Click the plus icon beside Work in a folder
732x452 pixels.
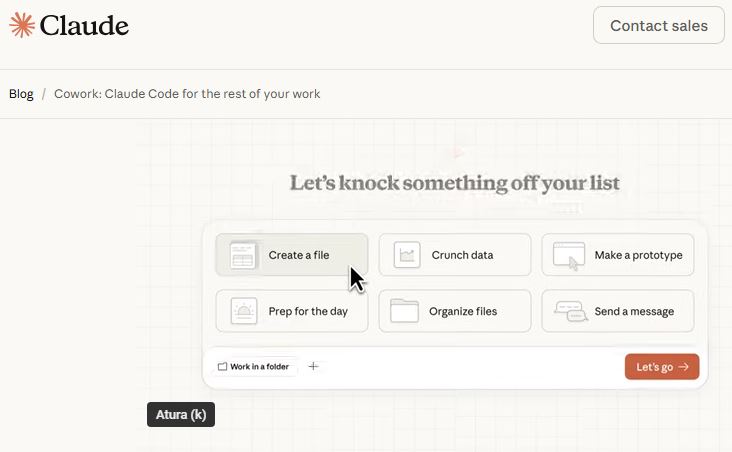(x=313, y=367)
